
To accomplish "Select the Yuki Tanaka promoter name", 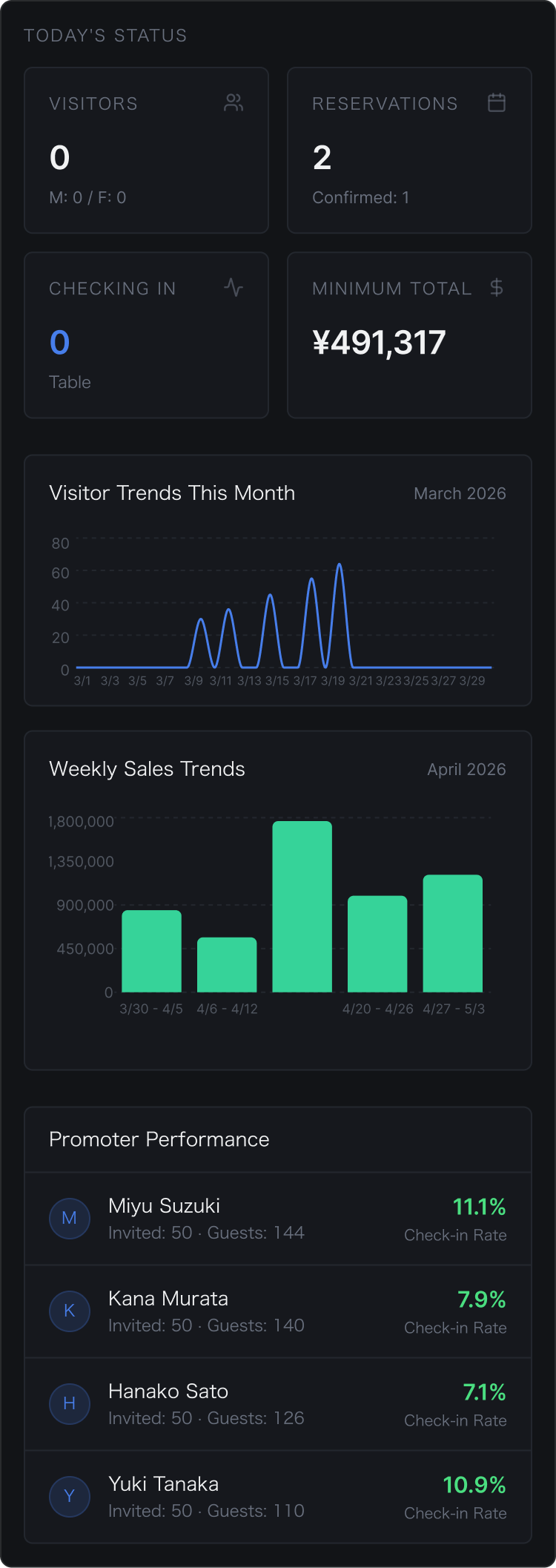I will (163, 1484).
